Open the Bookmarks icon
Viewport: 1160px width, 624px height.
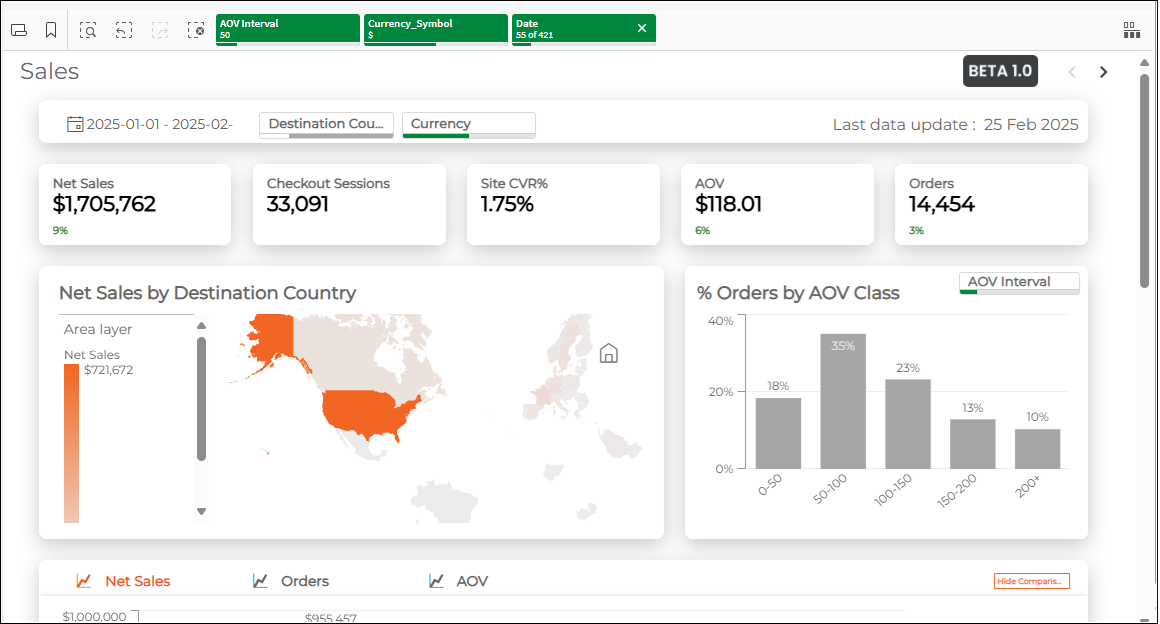50,30
